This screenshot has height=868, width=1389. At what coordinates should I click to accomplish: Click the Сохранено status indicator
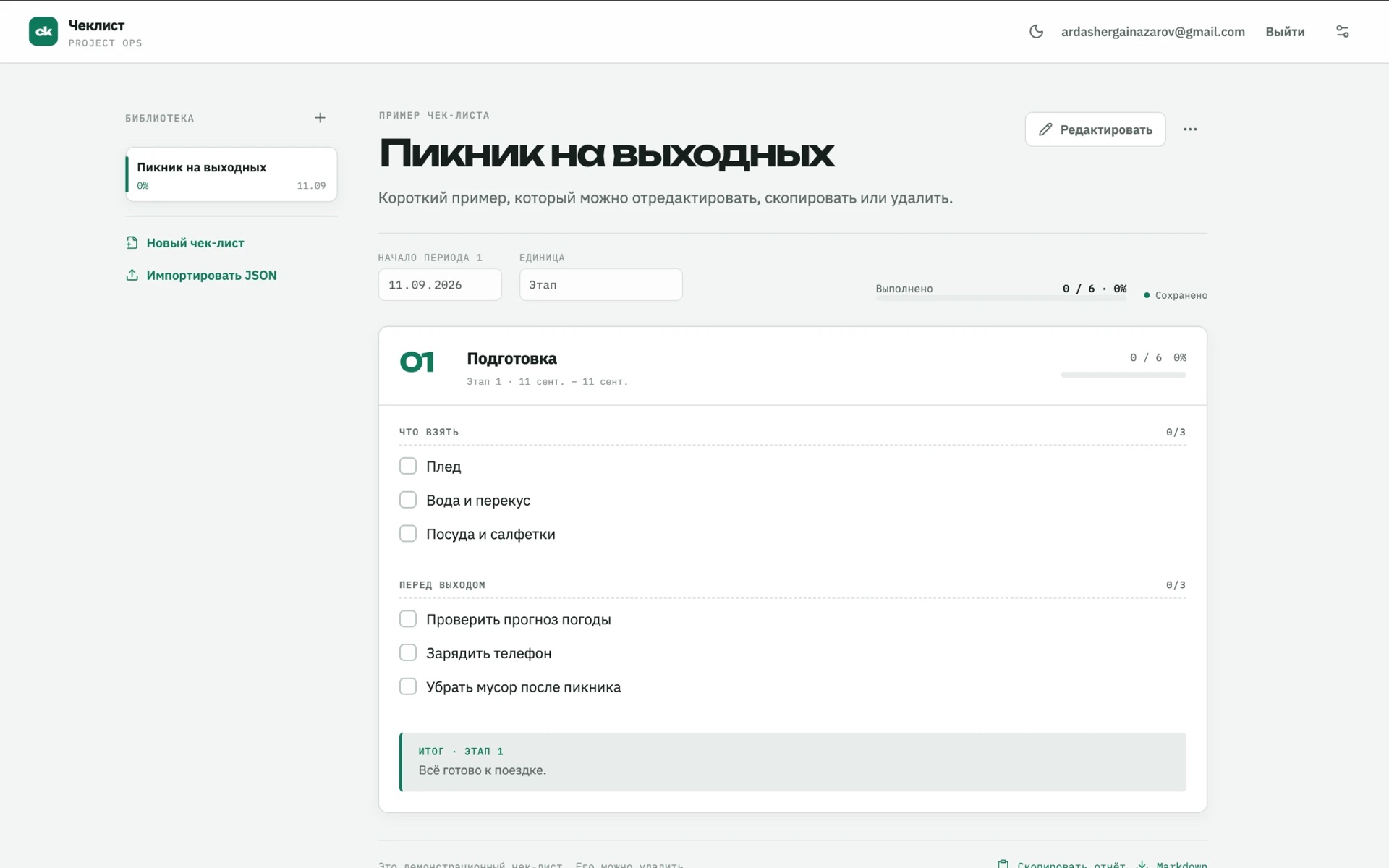[x=1175, y=295]
